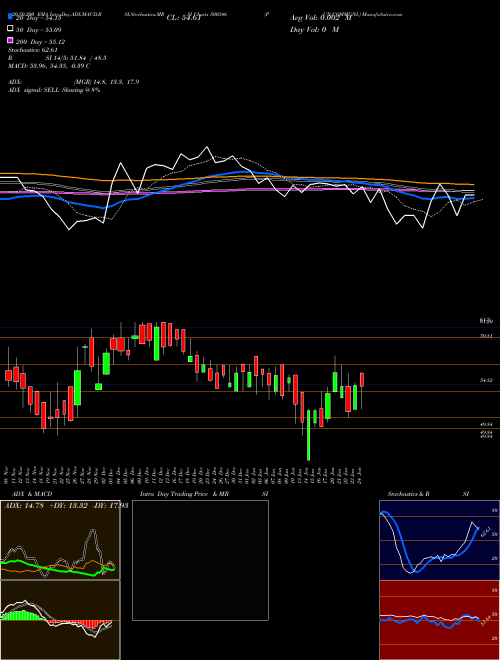Click the blue 20 Day legend marker
500x660 pixels.
pyautogui.click(x=10, y=16)
